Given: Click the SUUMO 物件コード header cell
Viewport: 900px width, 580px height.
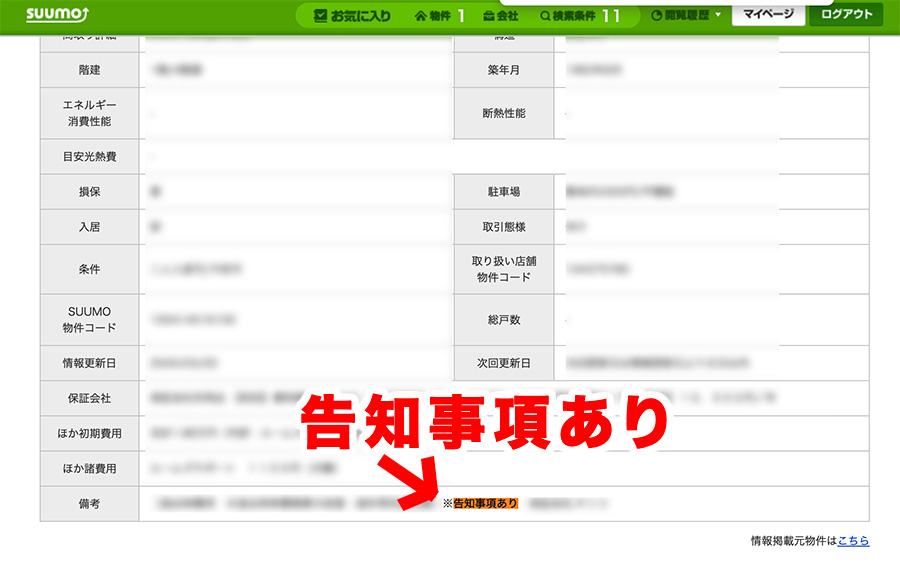Looking at the screenshot, I should coord(90,319).
